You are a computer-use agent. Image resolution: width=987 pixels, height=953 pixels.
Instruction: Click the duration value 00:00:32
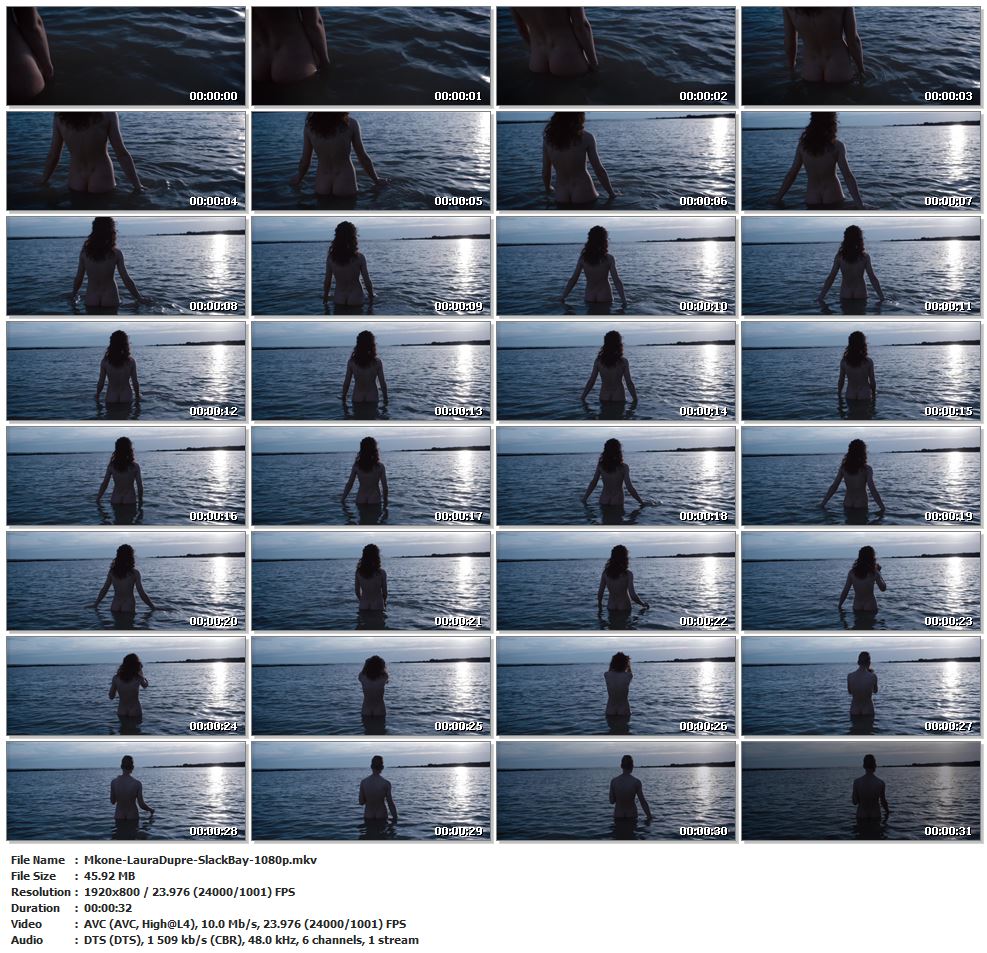[108, 908]
